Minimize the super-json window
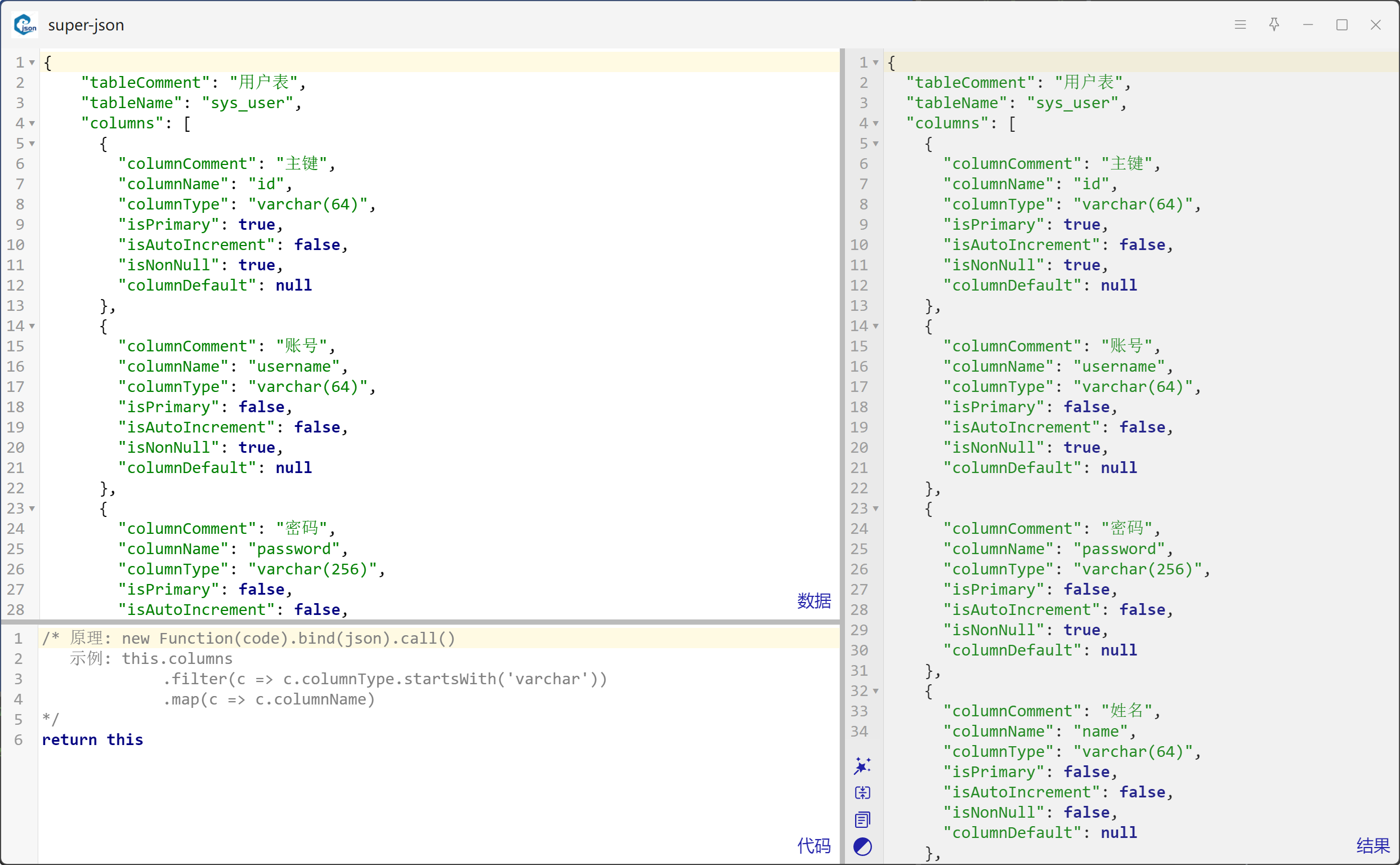 click(1308, 25)
